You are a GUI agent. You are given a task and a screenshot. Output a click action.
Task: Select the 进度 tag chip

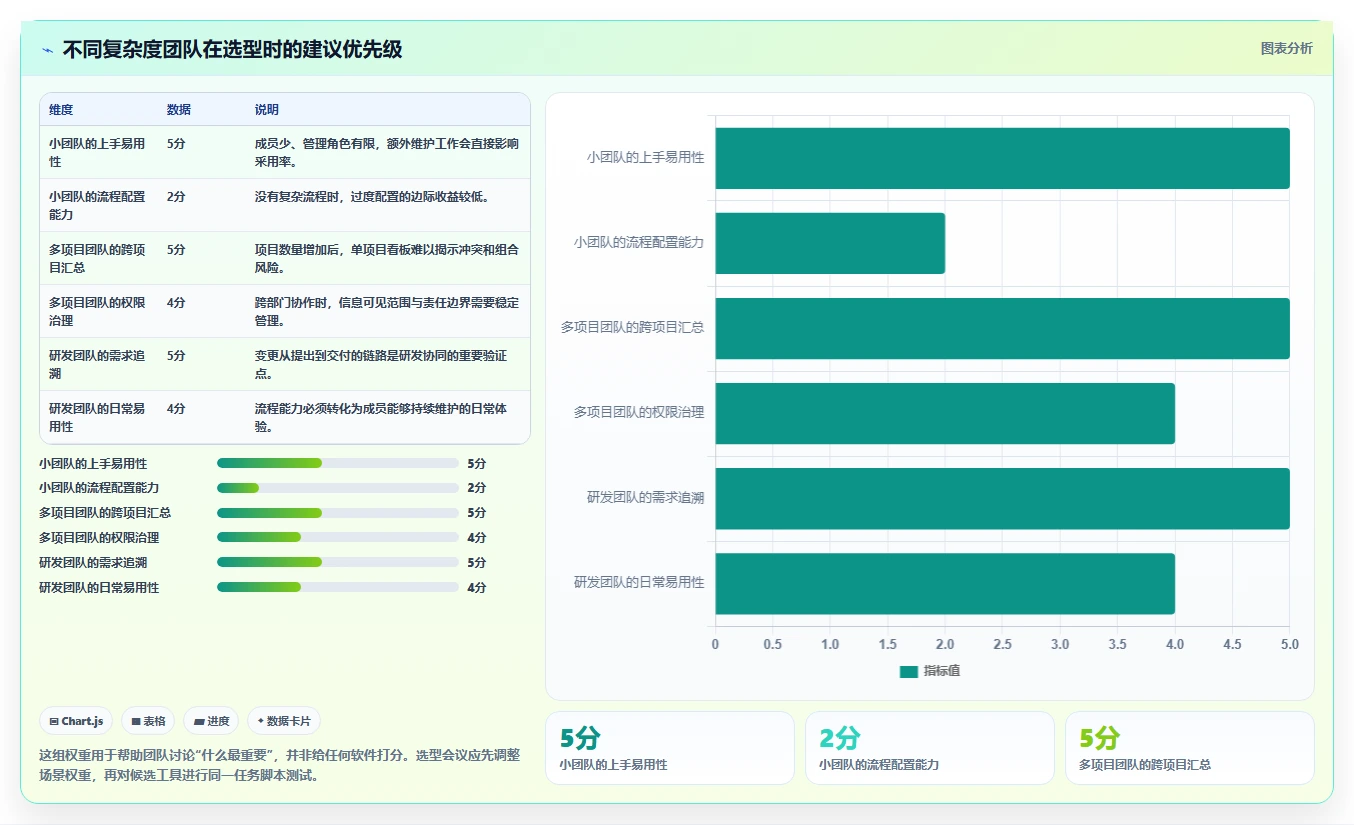point(211,721)
